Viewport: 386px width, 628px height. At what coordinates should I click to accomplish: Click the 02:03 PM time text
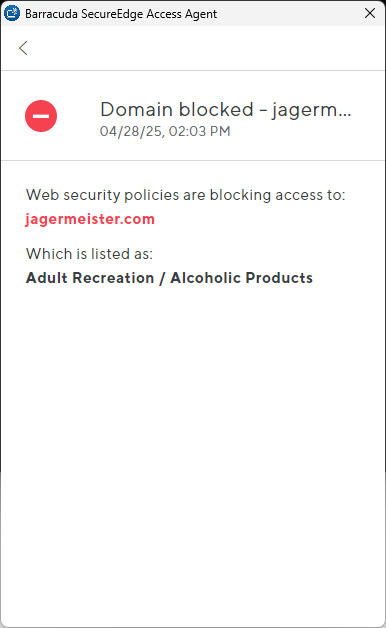199,131
